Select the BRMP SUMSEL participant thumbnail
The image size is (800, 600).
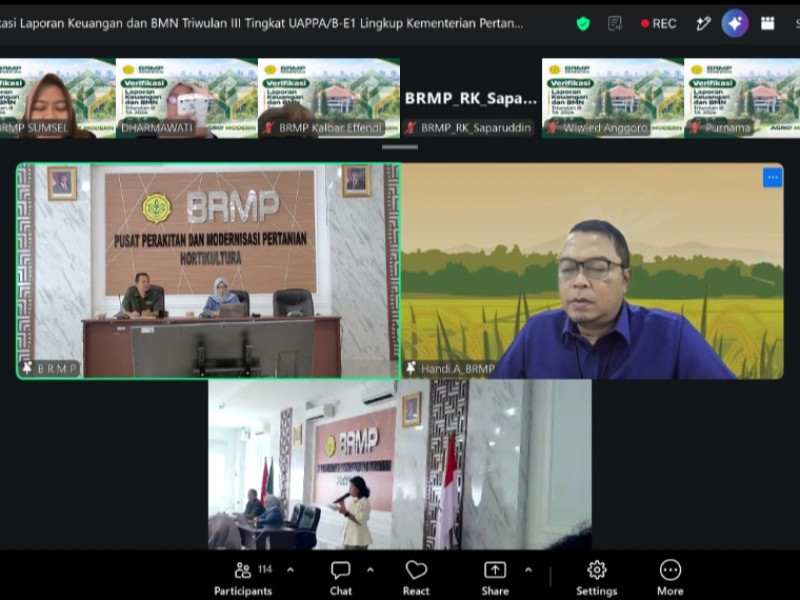(x=58, y=98)
